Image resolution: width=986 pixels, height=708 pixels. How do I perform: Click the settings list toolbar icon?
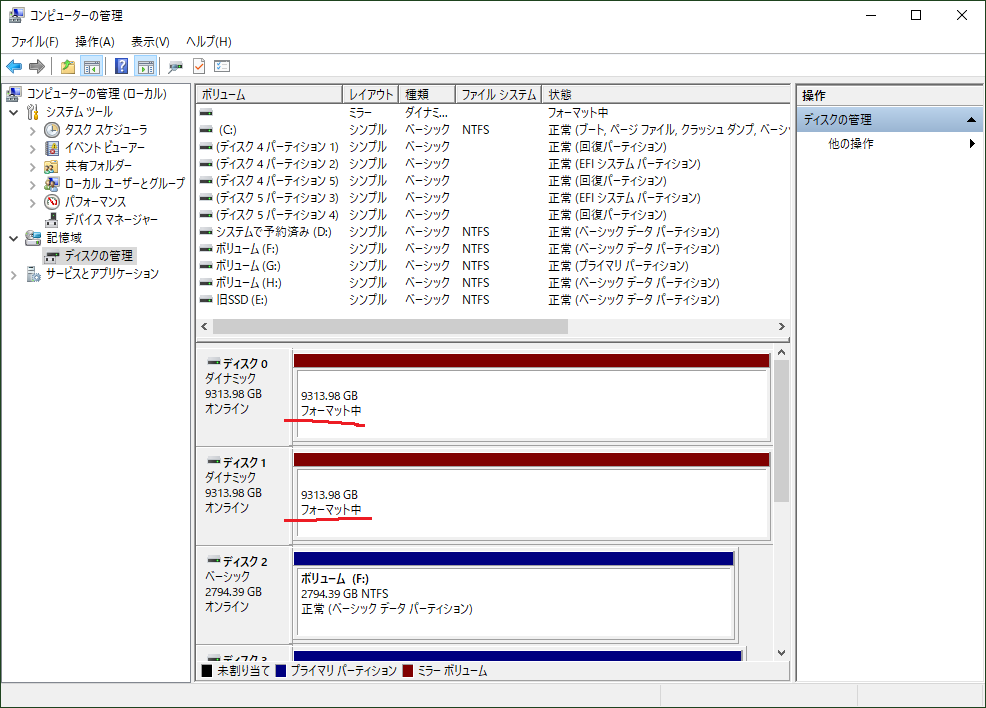click(x=222, y=66)
